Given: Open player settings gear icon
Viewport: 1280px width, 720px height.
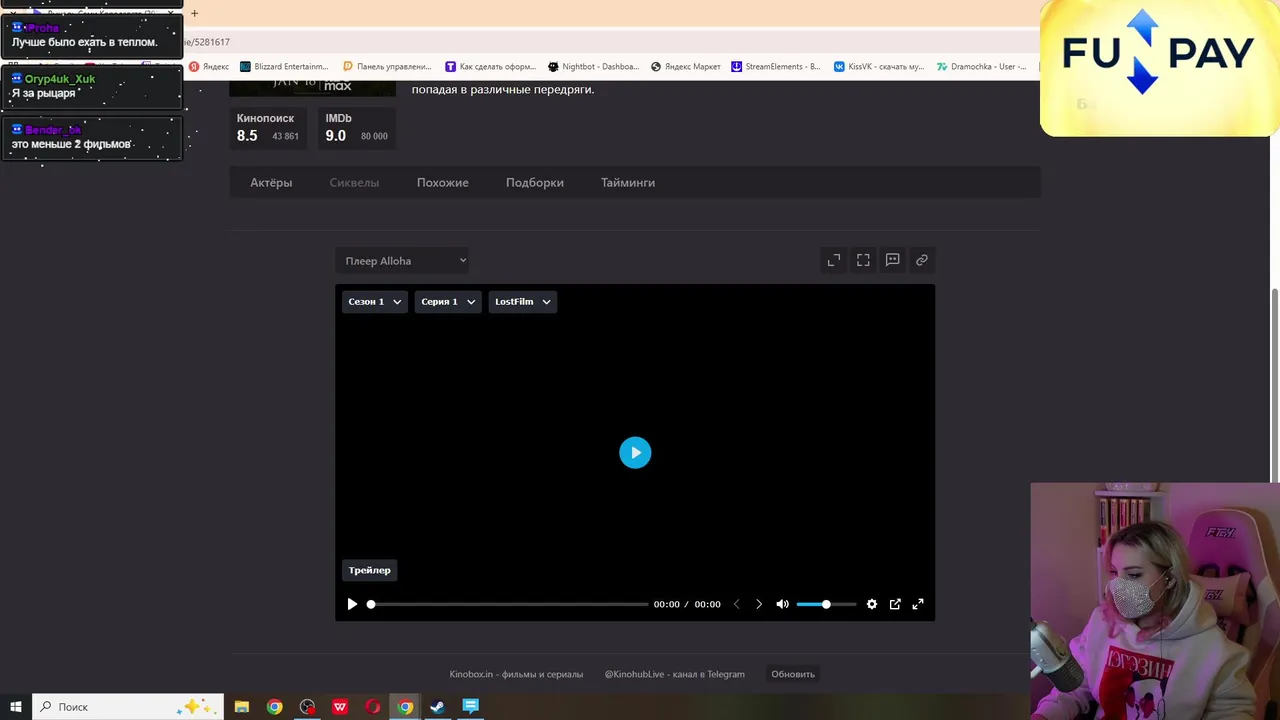Looking at the screenshot, I should [872, 604].
